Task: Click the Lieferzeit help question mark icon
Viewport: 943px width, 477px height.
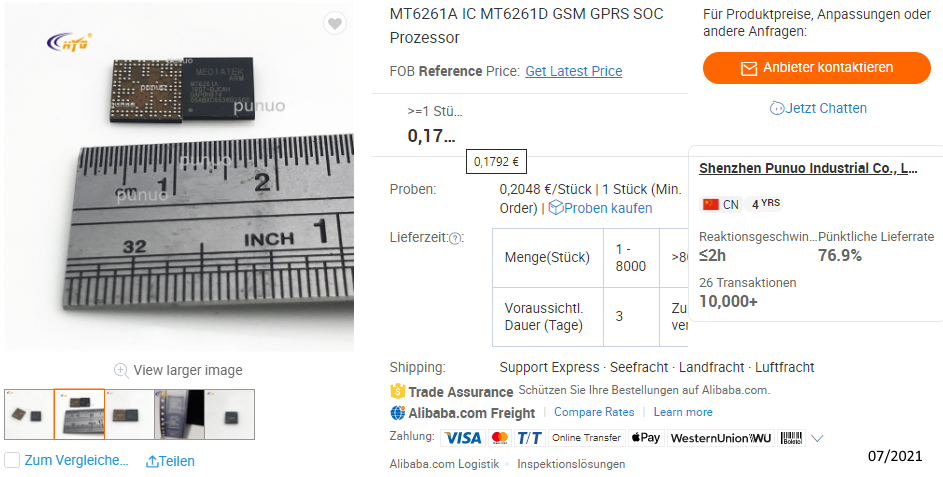Action: point(455,238)
